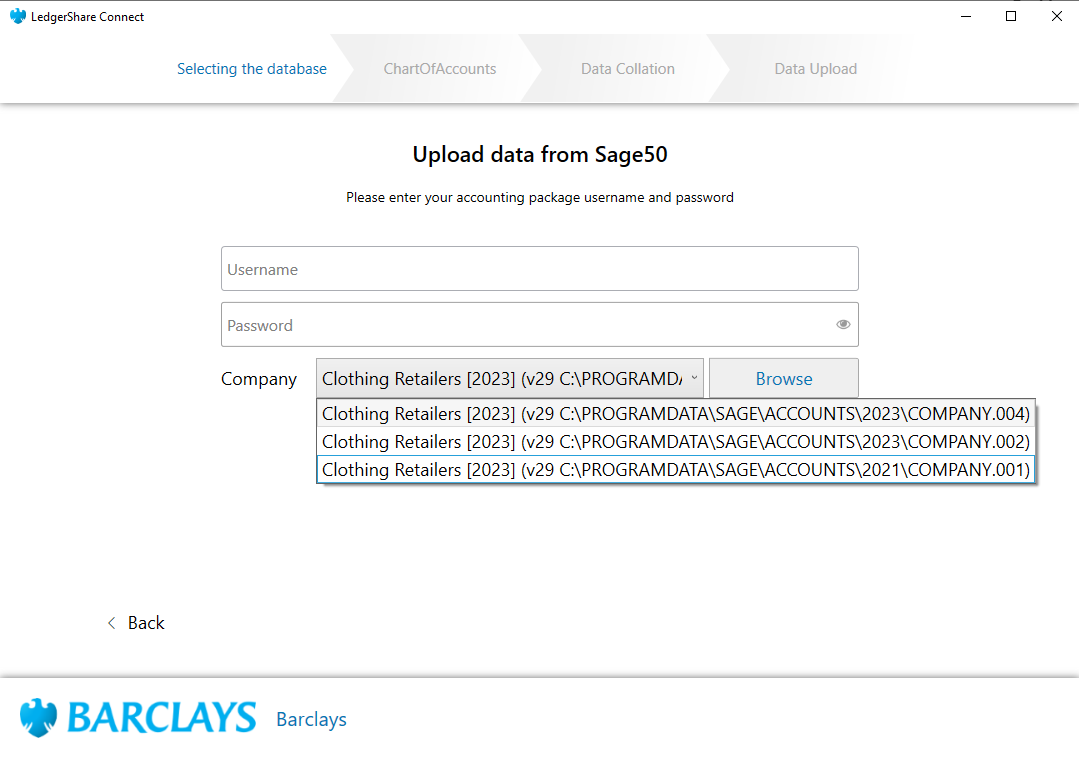1079x757 pixels.
Task: Click the Back chevron arrow icon
Action: pos(112,623)
